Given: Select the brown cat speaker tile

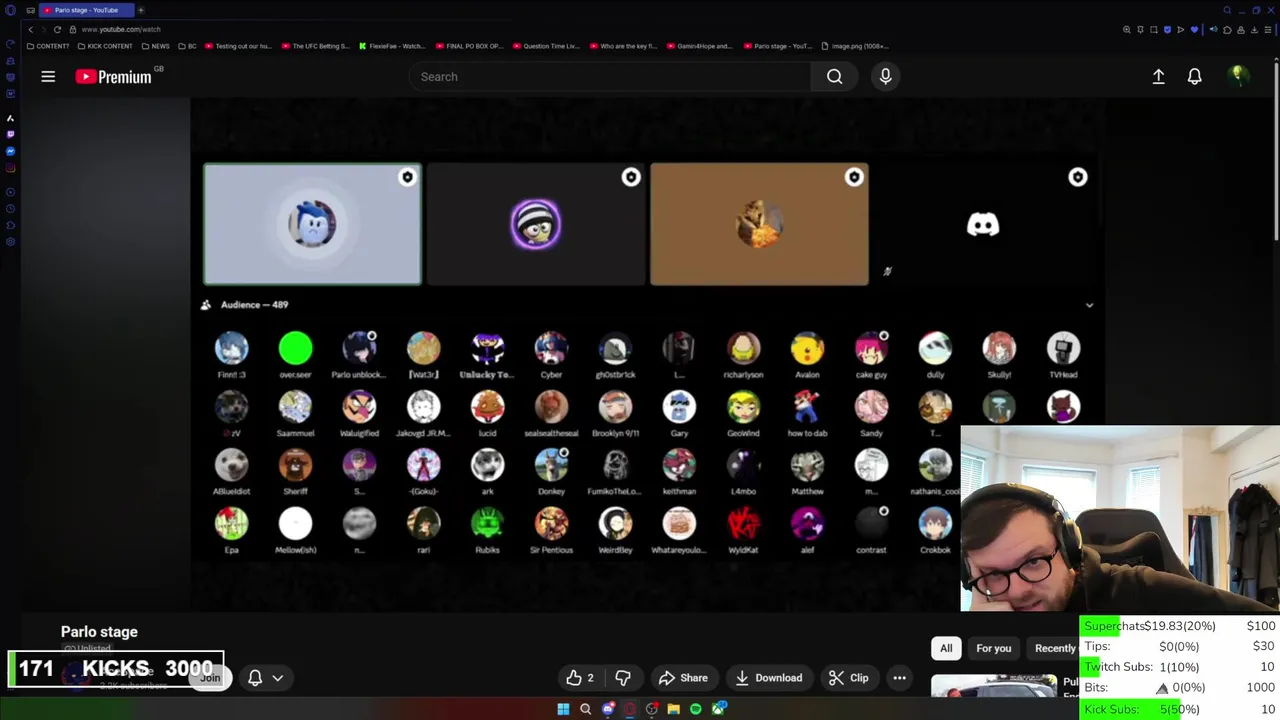Looking at the screenshot, I should pyautogui.click(x=759, y=224).
